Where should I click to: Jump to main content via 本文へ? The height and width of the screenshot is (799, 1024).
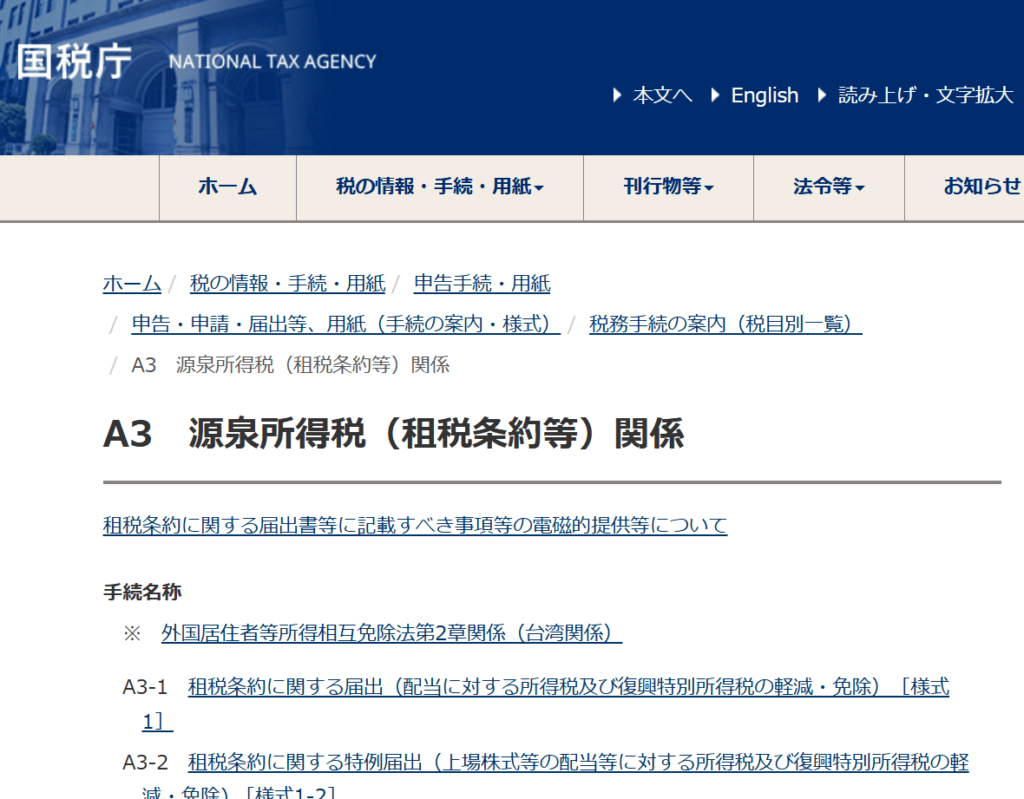[x=662, y=96]
